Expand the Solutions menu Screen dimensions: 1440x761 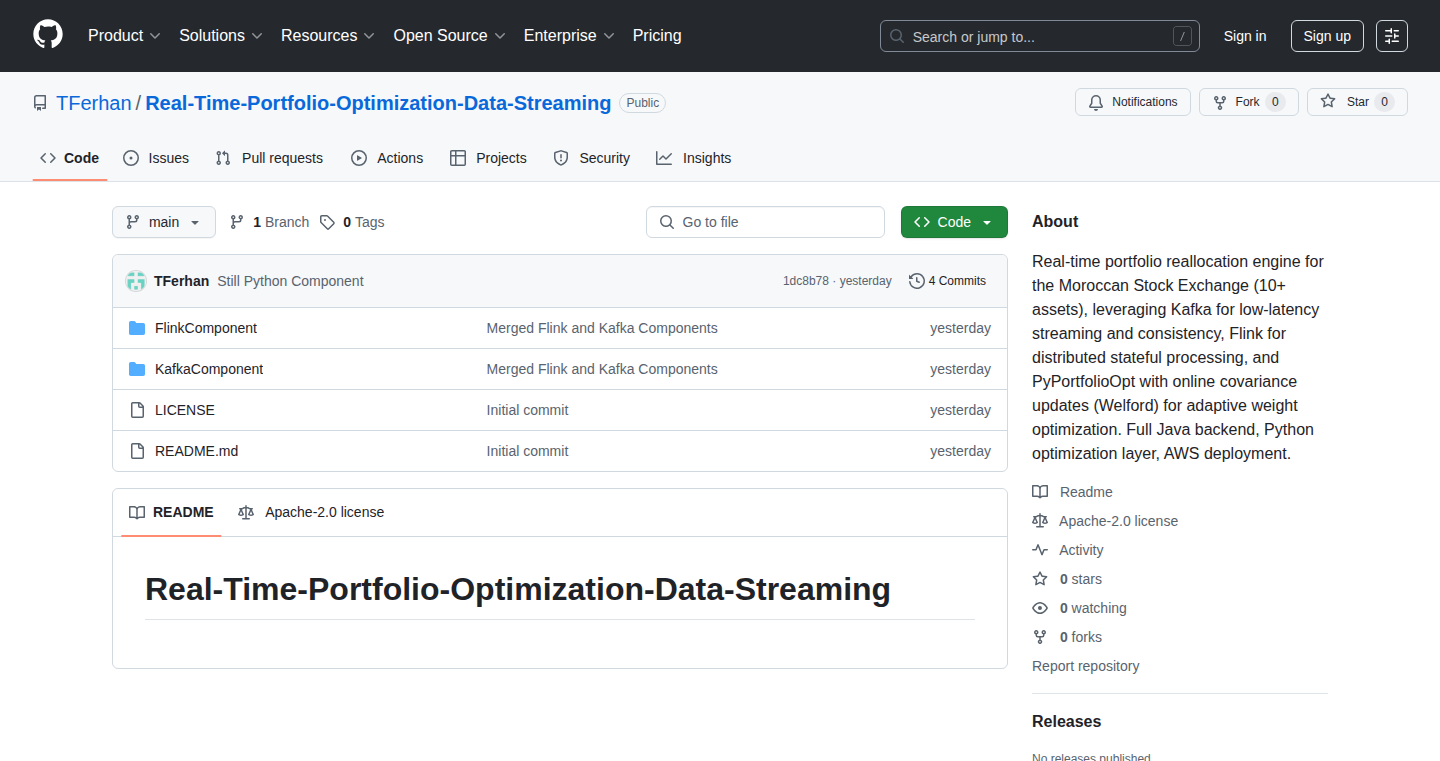pos(221,35)
